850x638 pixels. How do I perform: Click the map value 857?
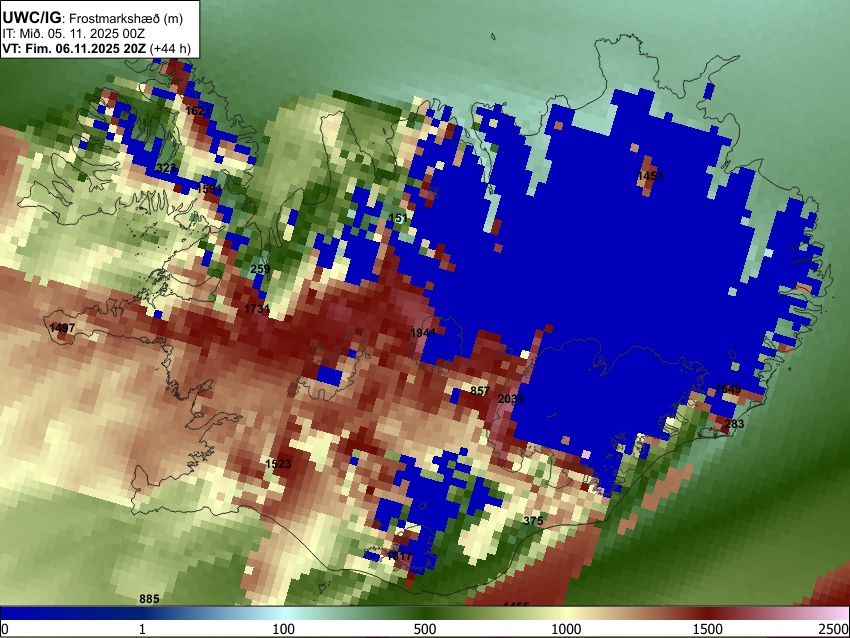(480, 391)
